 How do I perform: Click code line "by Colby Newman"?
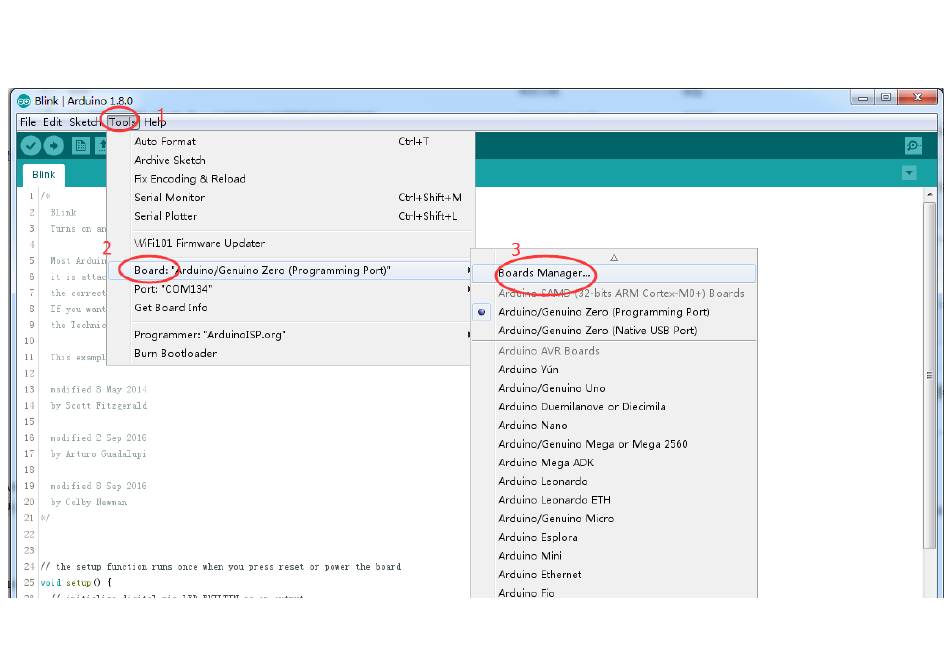point(89,502)
